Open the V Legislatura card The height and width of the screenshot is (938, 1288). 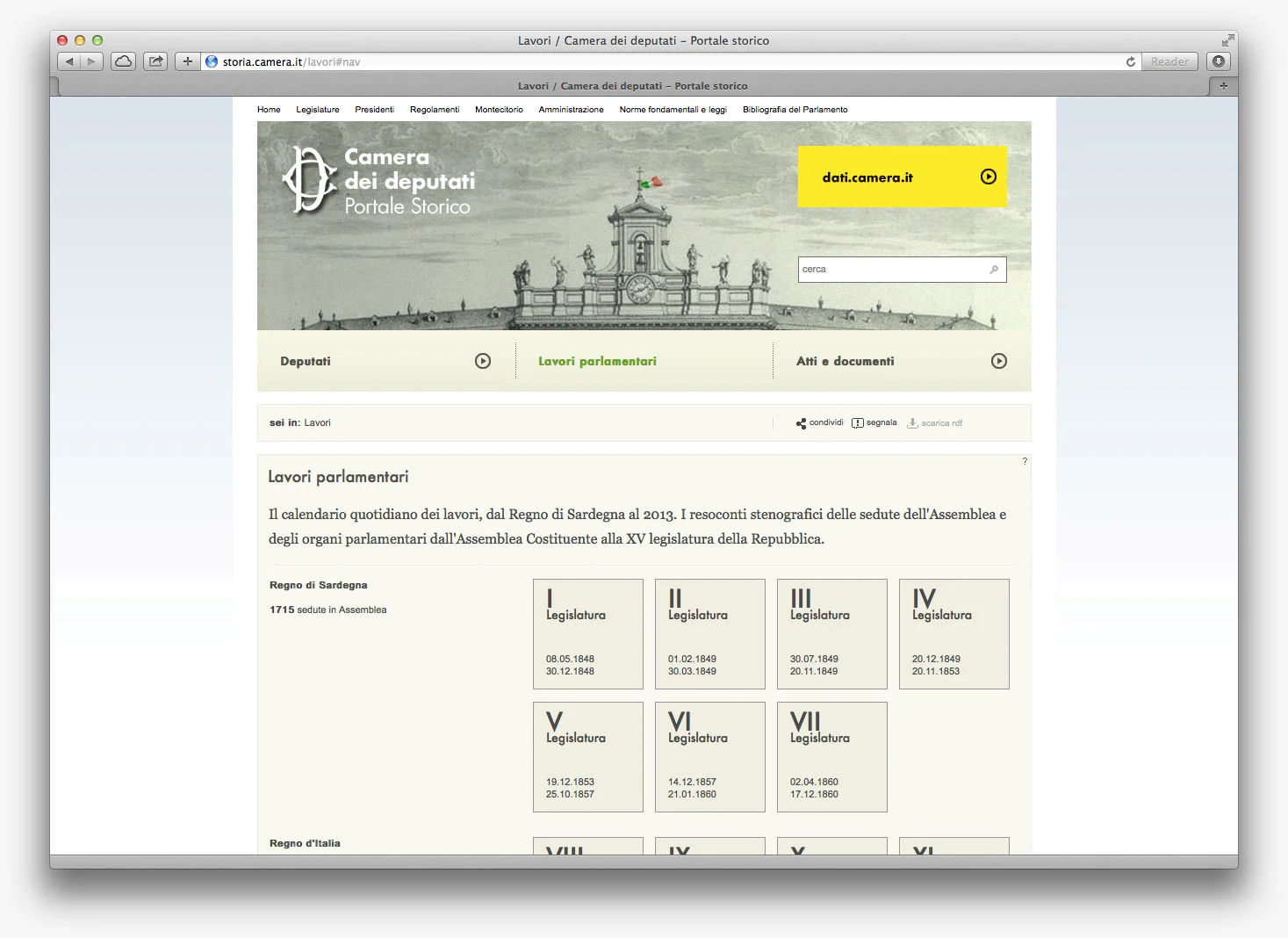588,757
